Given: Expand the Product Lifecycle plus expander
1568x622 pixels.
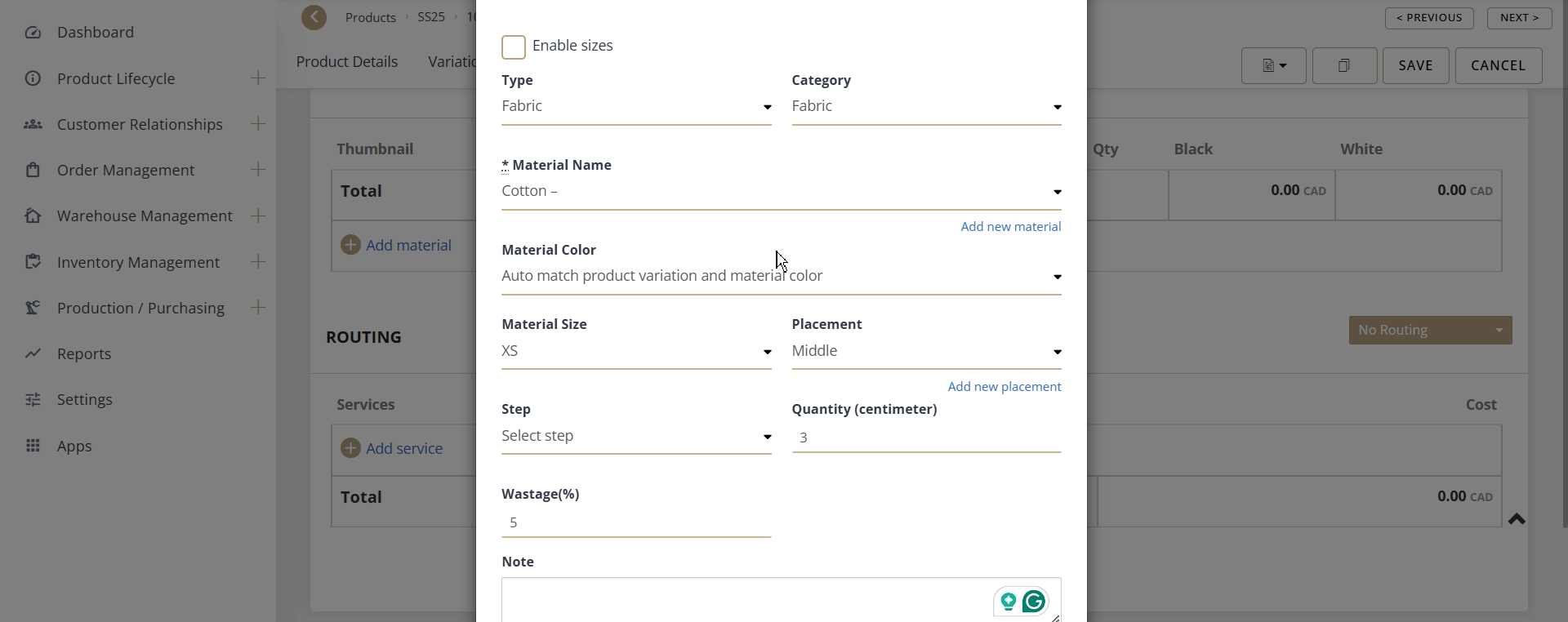Looking at the screenshot, I should tap(258, 78).
